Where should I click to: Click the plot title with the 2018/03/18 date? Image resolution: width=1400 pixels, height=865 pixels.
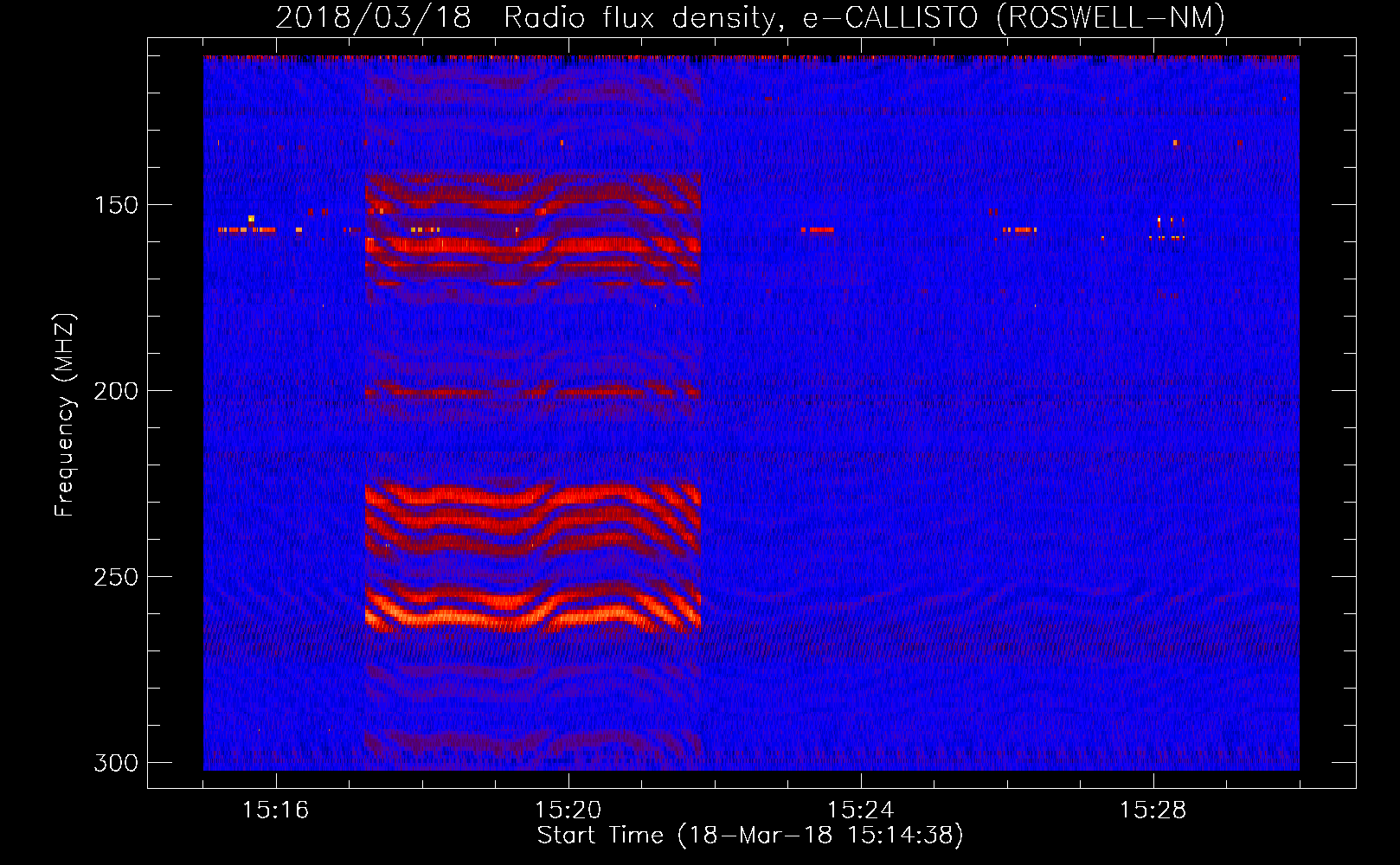pos(750,17)
